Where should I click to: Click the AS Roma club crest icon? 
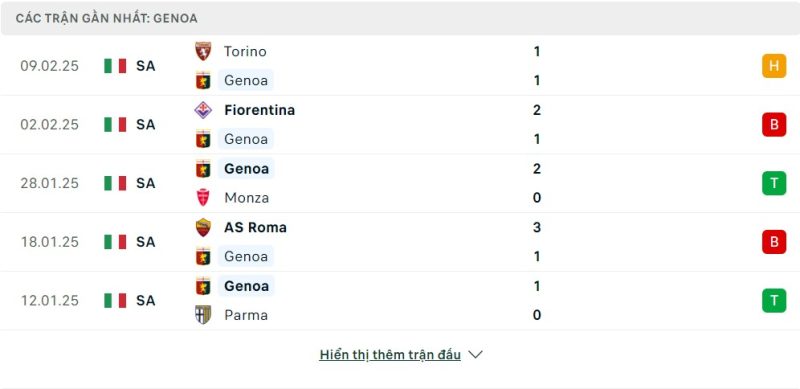pos(203,227)
